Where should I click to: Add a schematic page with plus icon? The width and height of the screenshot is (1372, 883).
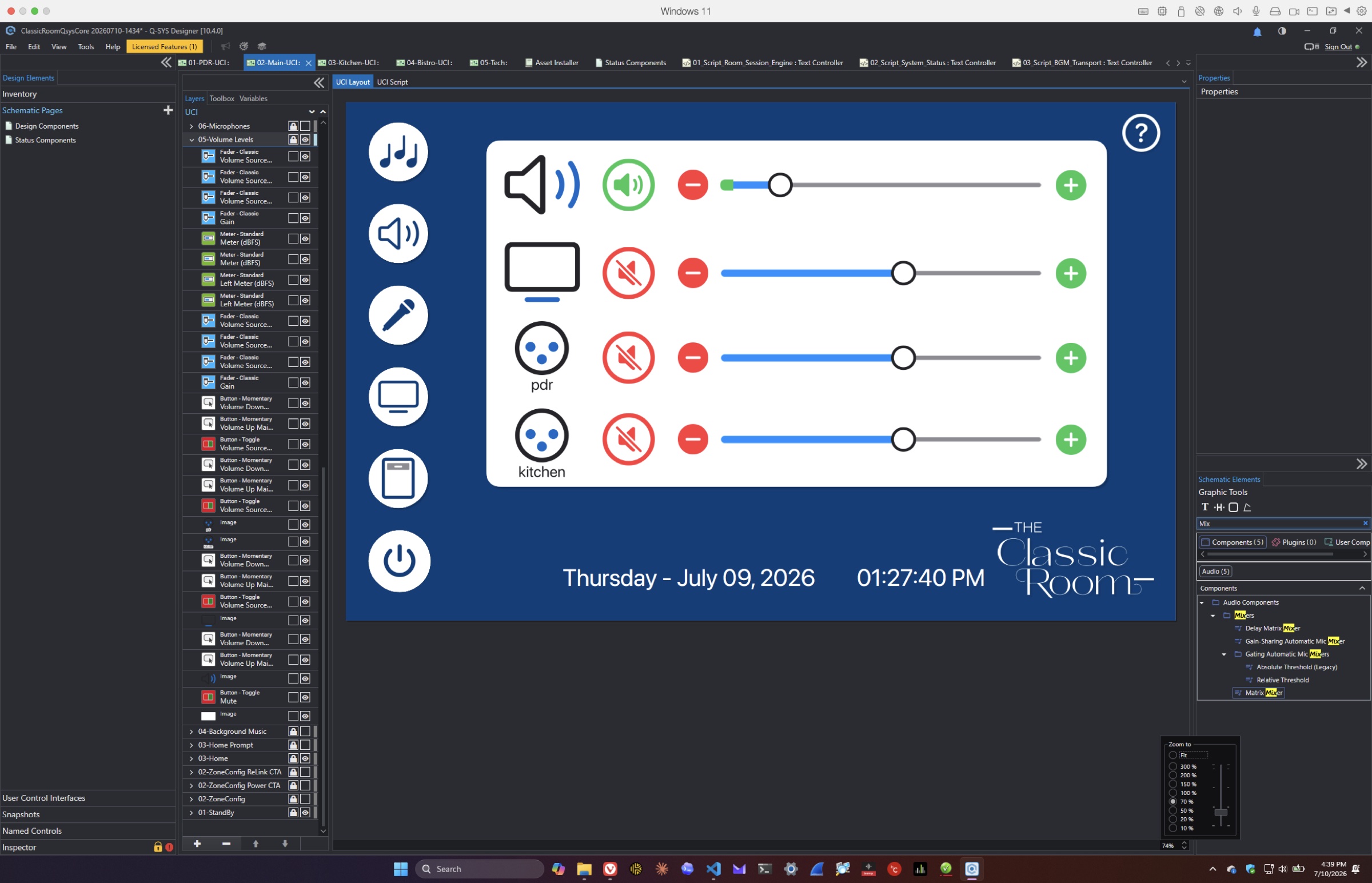pyautogui.click(x=168, y=110)
